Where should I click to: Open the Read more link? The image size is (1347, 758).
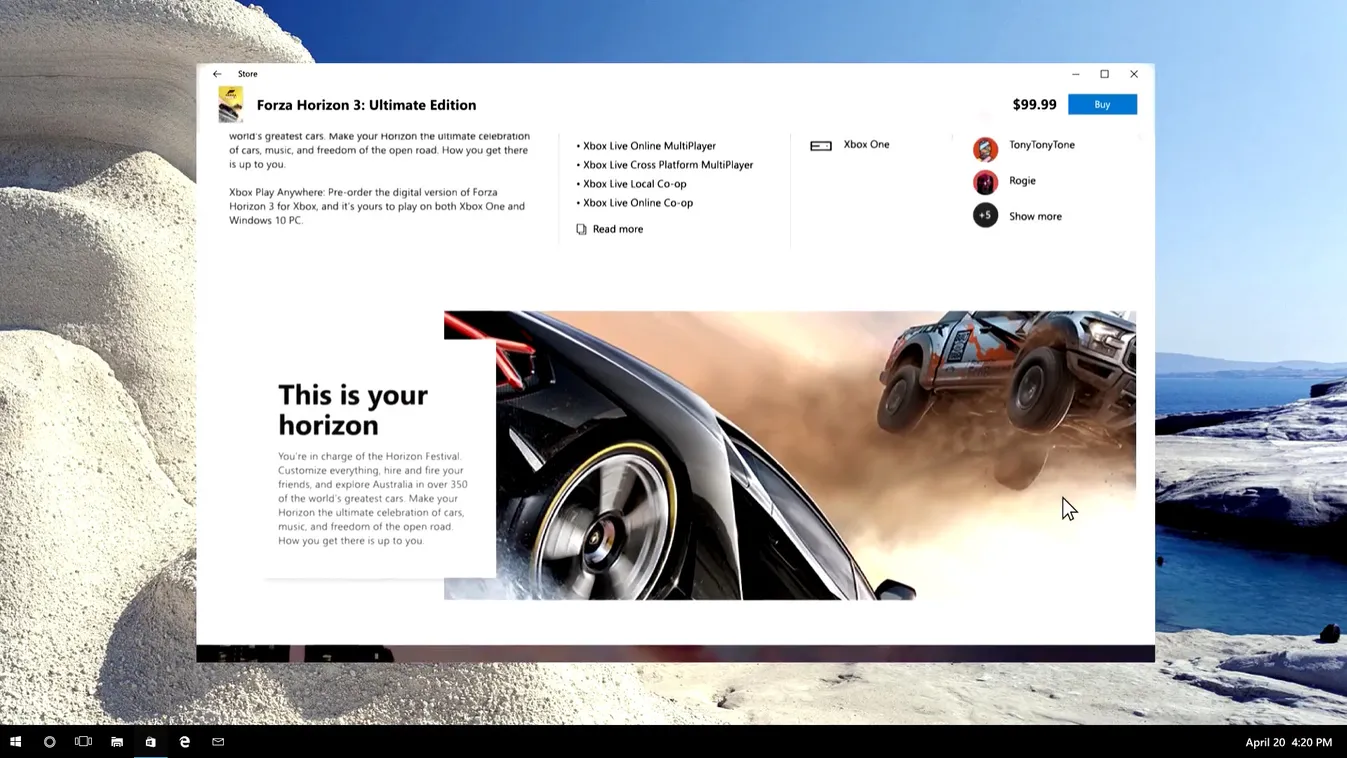pyautogui.click(x=617, y=229)
